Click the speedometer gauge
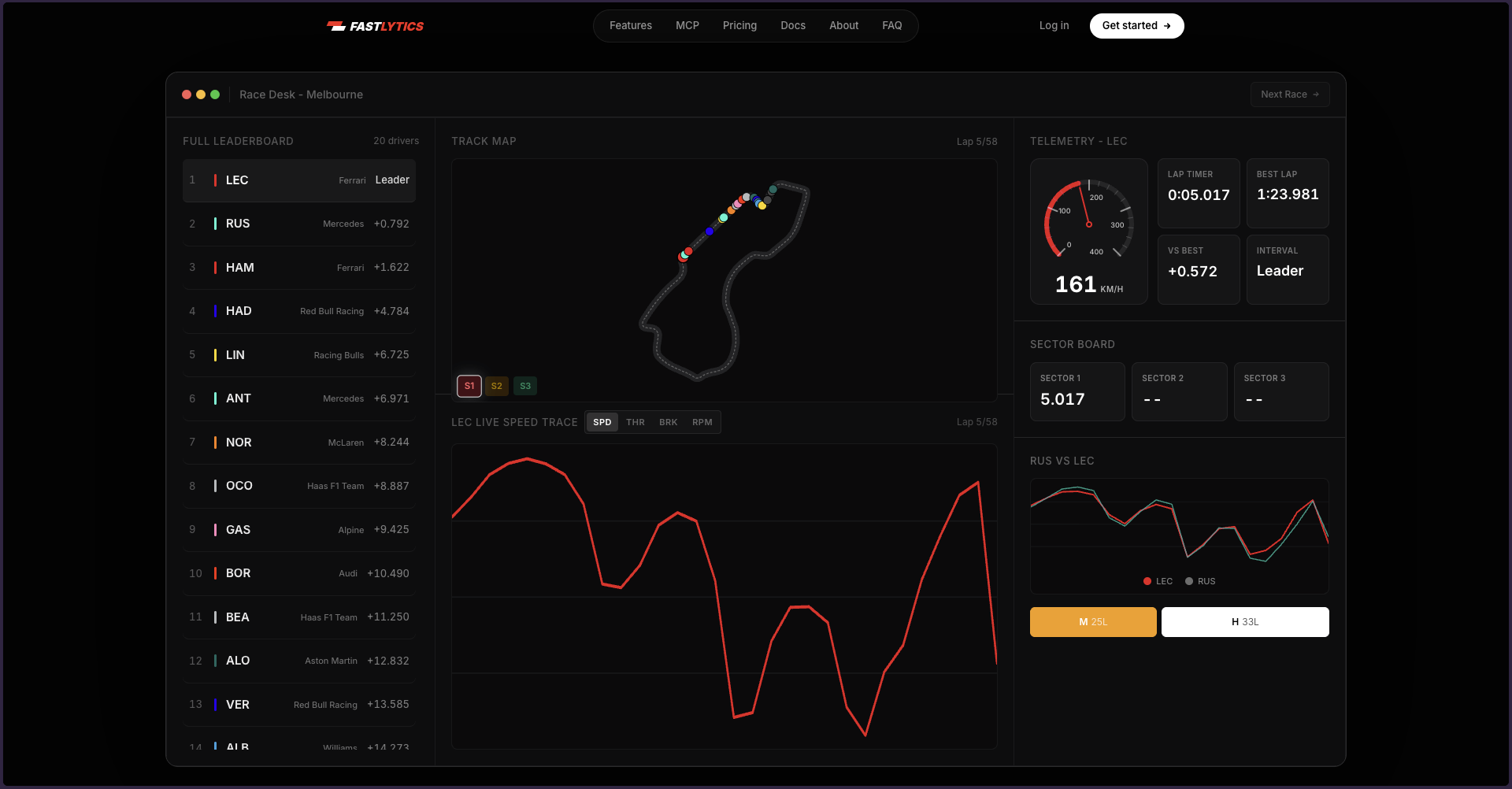 (x=1089, y=232)
